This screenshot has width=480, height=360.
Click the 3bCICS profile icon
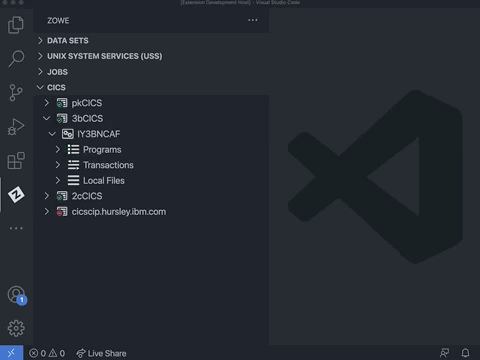click(62, 118)
